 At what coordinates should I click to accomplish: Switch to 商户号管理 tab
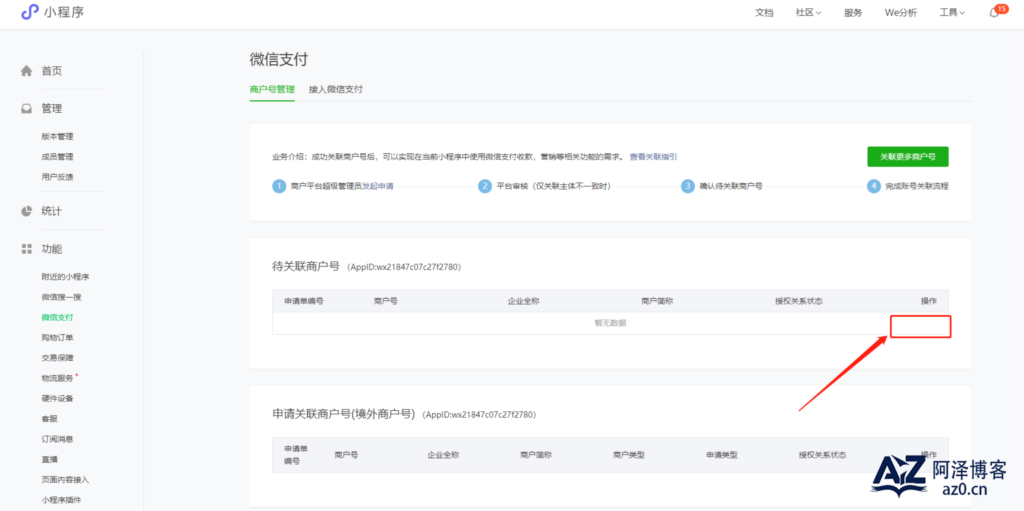[272, 90]
